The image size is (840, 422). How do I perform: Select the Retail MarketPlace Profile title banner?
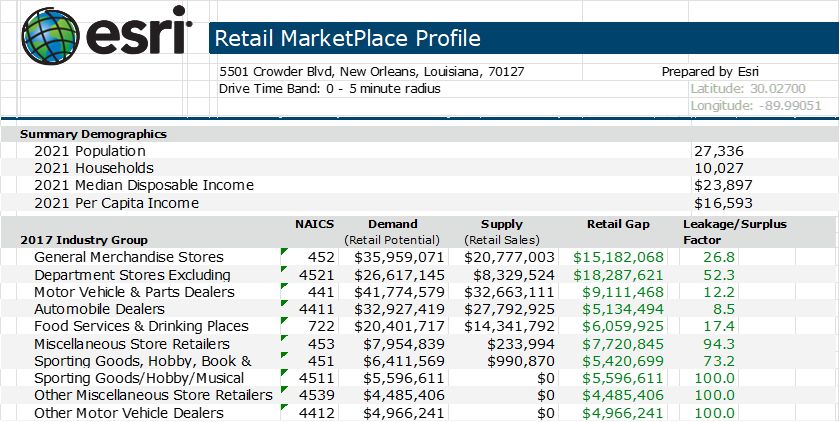(x=523, y=38)
